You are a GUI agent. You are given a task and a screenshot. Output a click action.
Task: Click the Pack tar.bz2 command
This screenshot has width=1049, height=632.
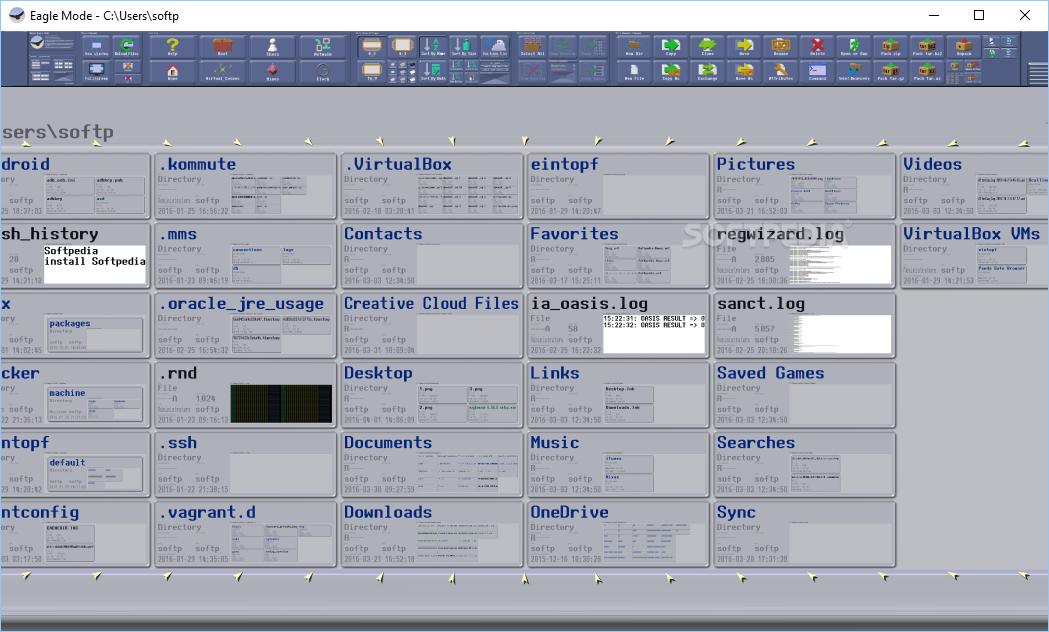tap(927, 47)
